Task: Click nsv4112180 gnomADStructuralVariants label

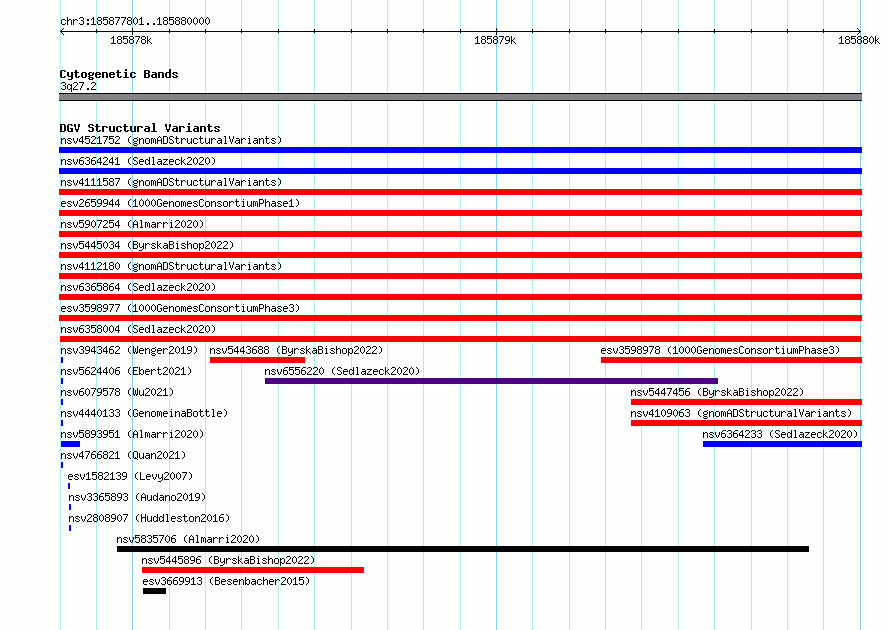Action: click(171, 266)
